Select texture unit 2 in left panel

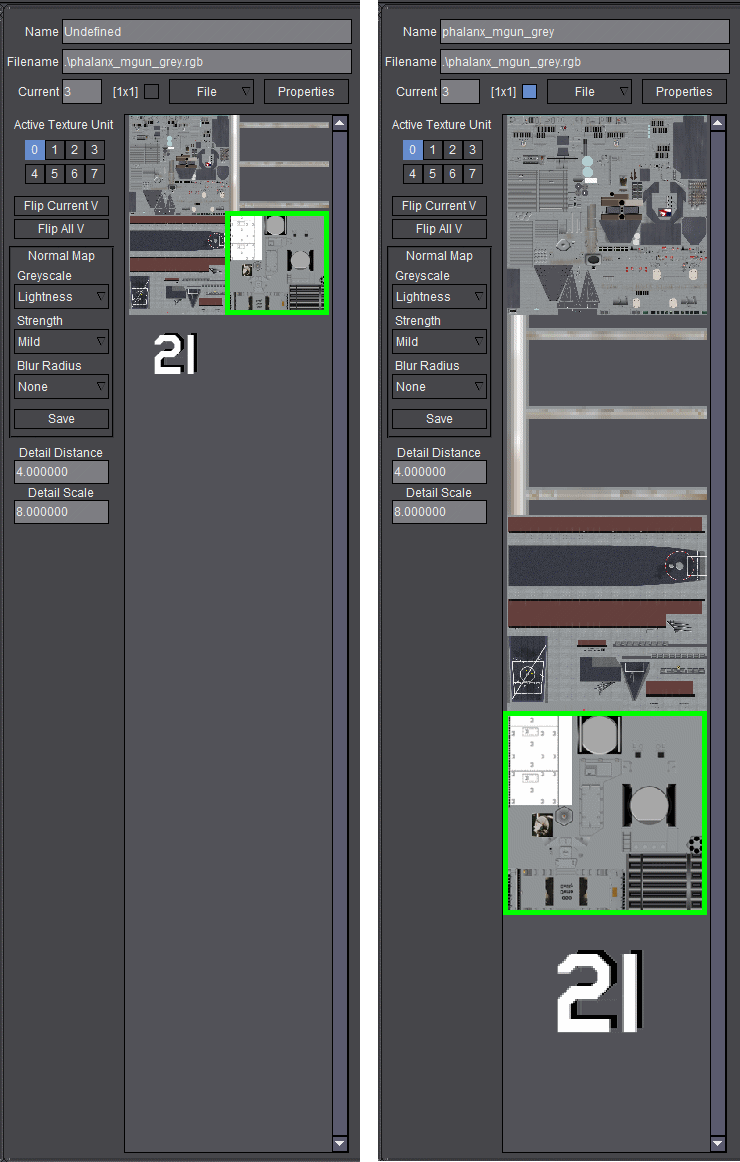click(x=74, y=150)
